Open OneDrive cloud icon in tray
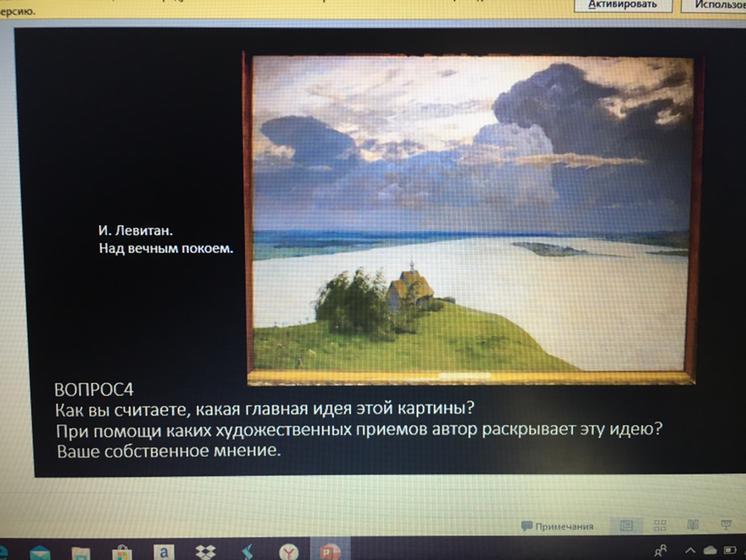746x560 pixels. (710, 550)
